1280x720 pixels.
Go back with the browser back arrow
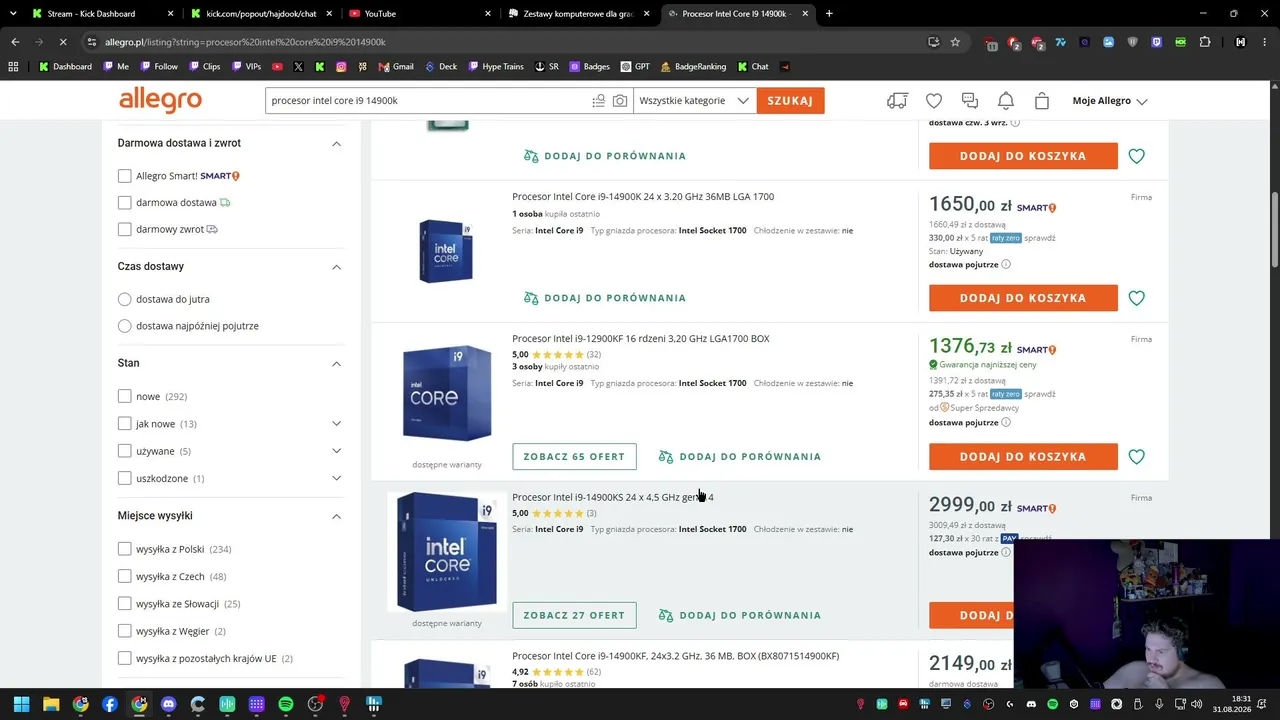(x=15, y=42)
